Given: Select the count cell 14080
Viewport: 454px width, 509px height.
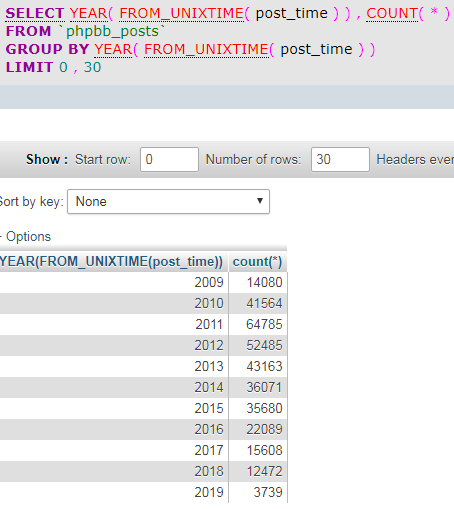Looking at the screenshot, I should click(x=264, y=282).
